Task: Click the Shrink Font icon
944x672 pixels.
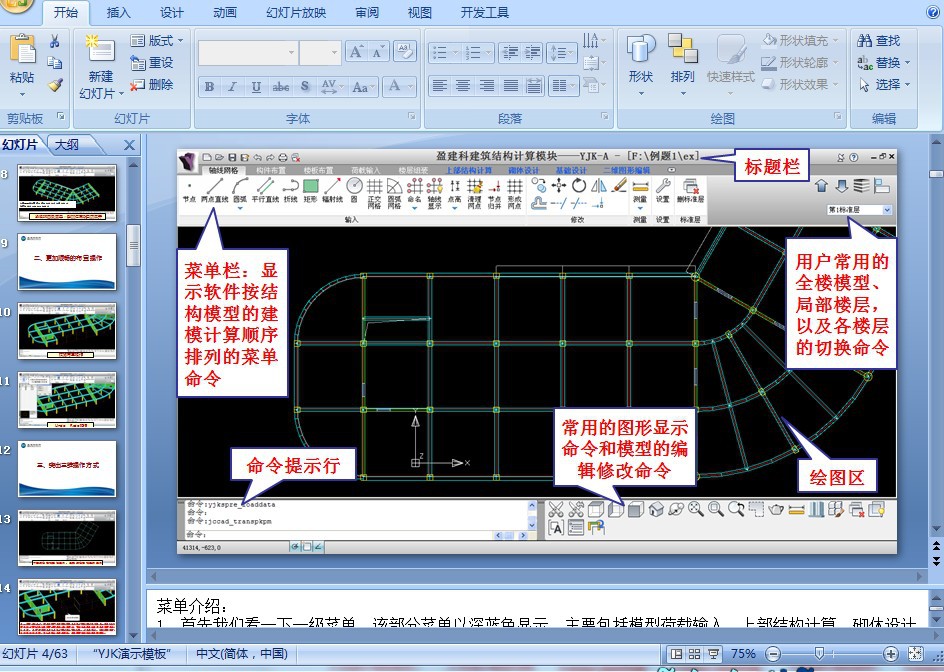Action: (377, 52)
